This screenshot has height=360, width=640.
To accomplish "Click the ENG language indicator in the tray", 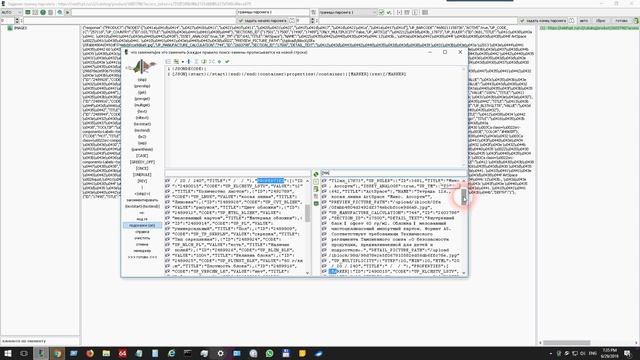I will tap(593, 353).
